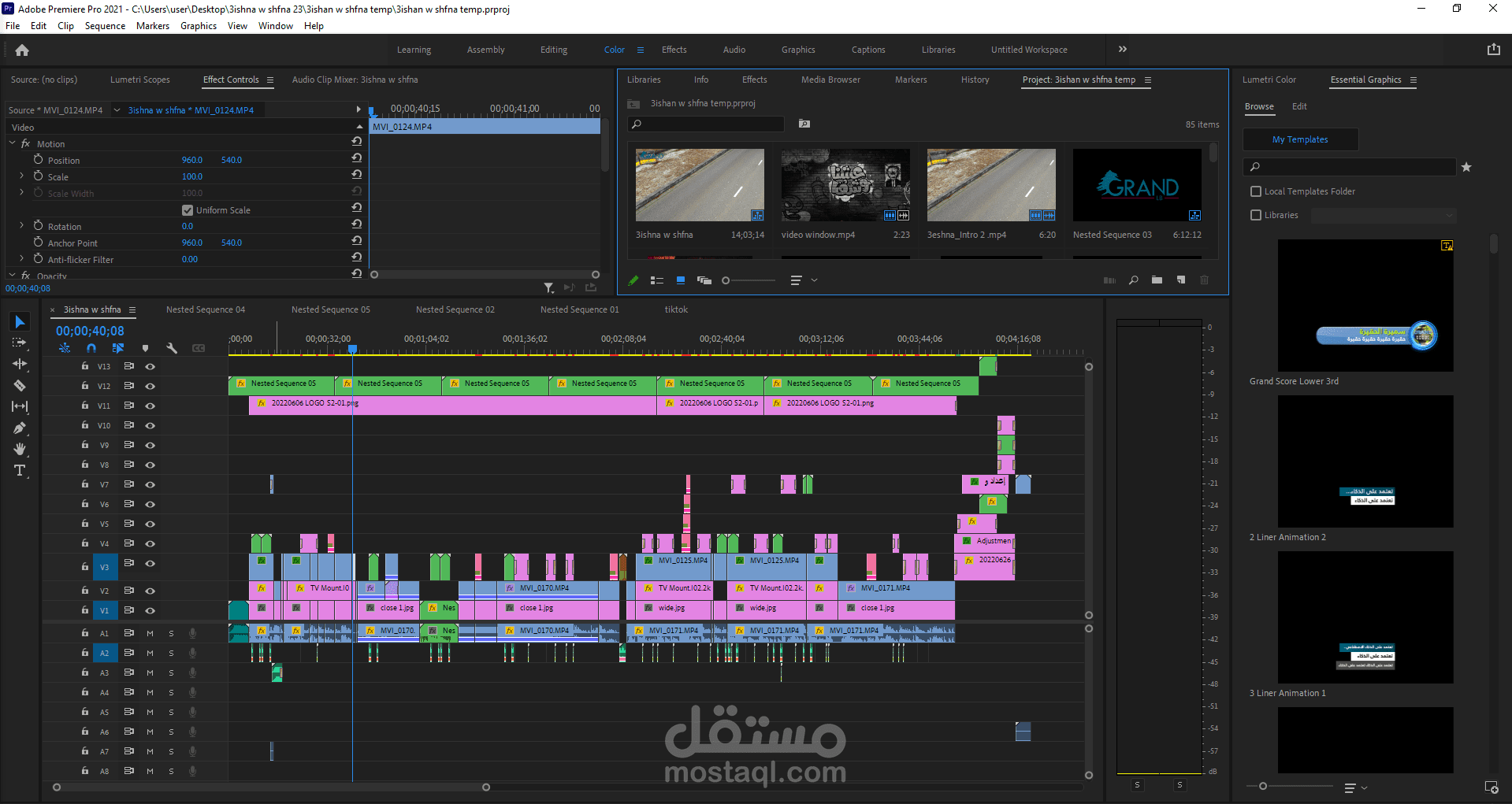Open timeline display settings wrench

(172, 348)
